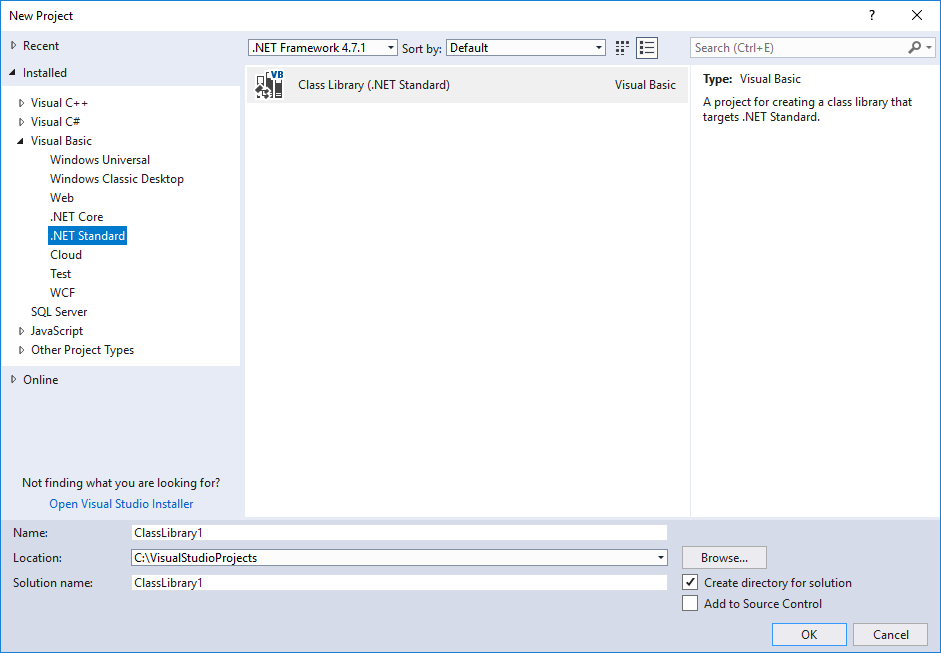Click the search magnifier icon
Image resolution: width=941 pixels, height=653 pixels.
tap(914, 47)
